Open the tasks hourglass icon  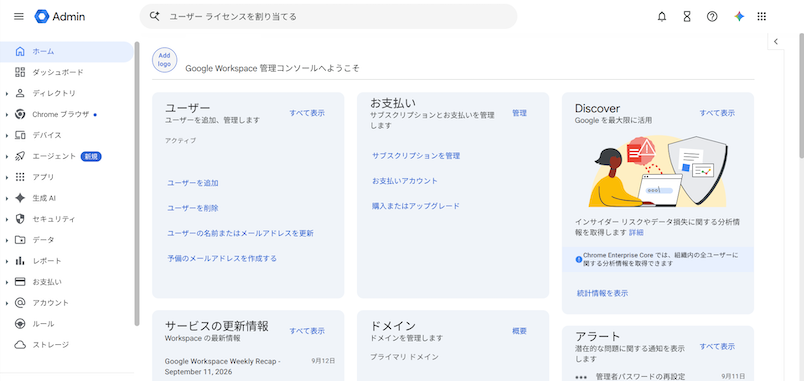[x=687, y=16]
